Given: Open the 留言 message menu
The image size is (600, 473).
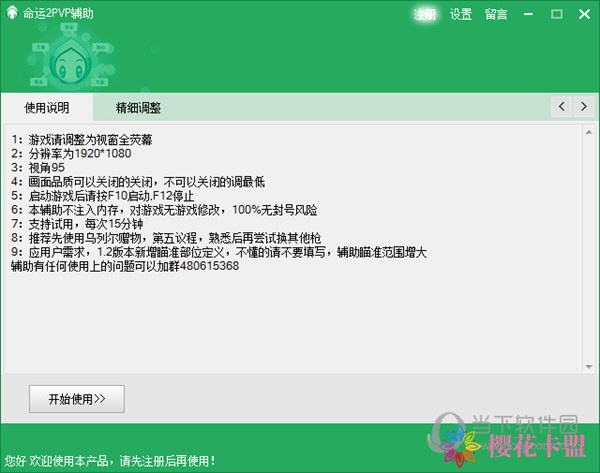Looking at the screenshot, I should (x=495, y=14).
